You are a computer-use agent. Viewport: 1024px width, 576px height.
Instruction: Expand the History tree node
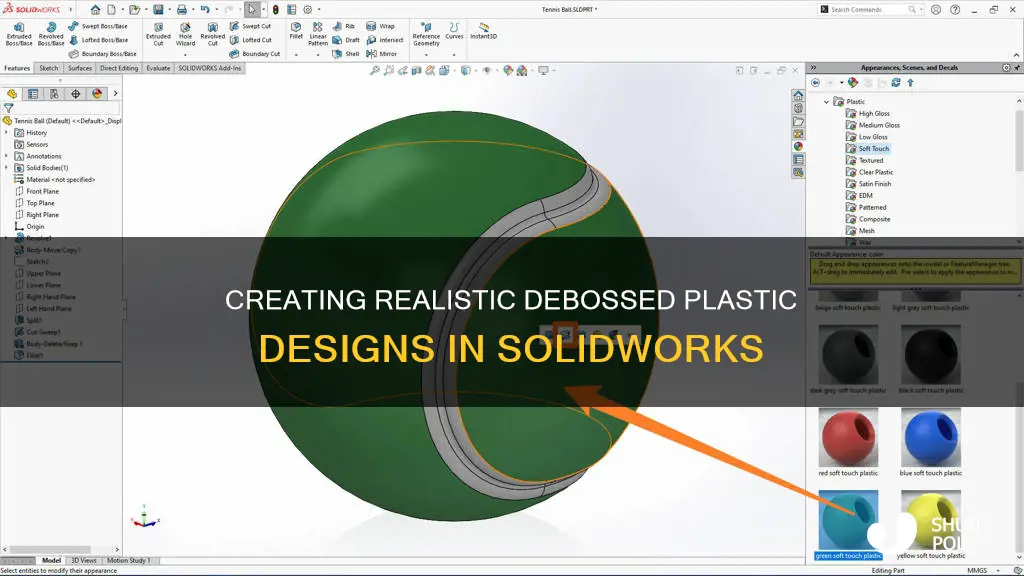click(7, 133)
